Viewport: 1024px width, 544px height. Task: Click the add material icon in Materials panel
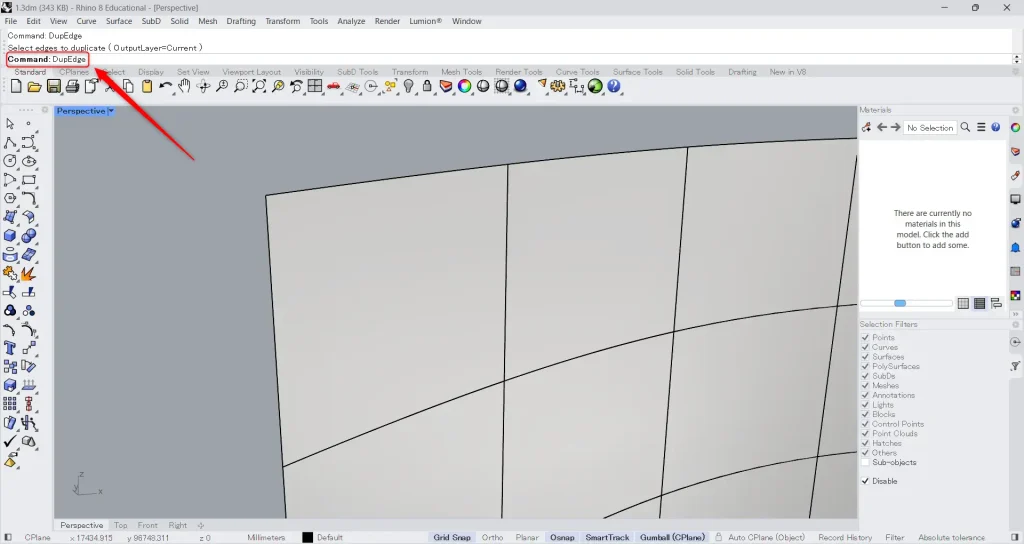click(x=867, y=127)
